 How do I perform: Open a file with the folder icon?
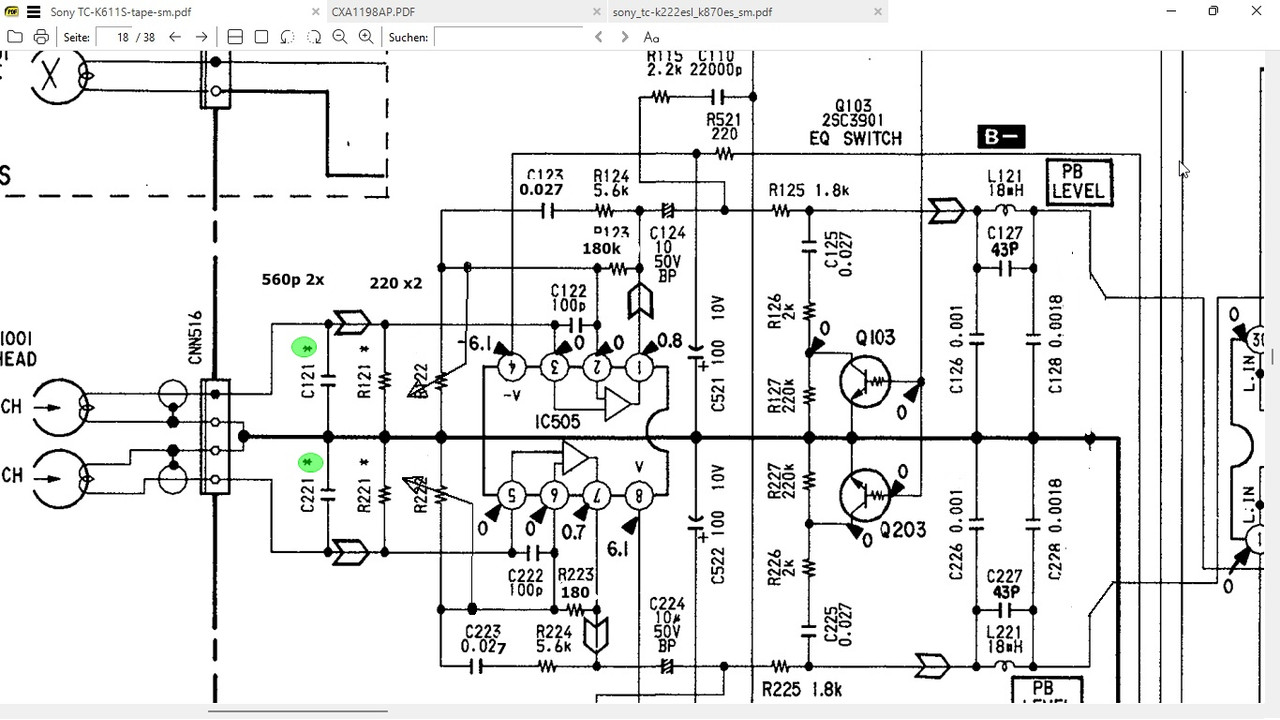click(15, 37)
